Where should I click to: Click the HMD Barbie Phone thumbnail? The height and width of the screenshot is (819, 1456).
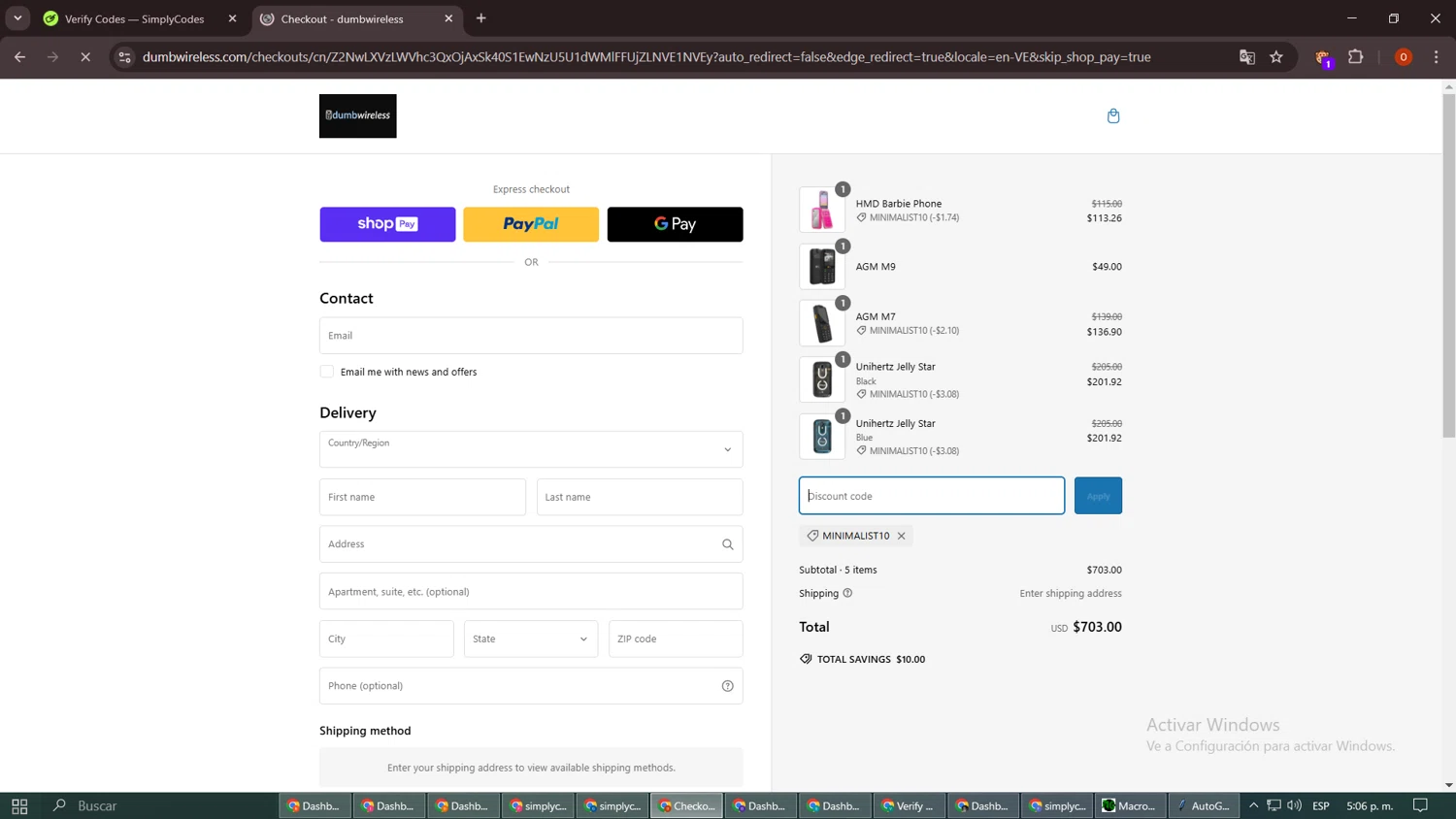(822, 210)
